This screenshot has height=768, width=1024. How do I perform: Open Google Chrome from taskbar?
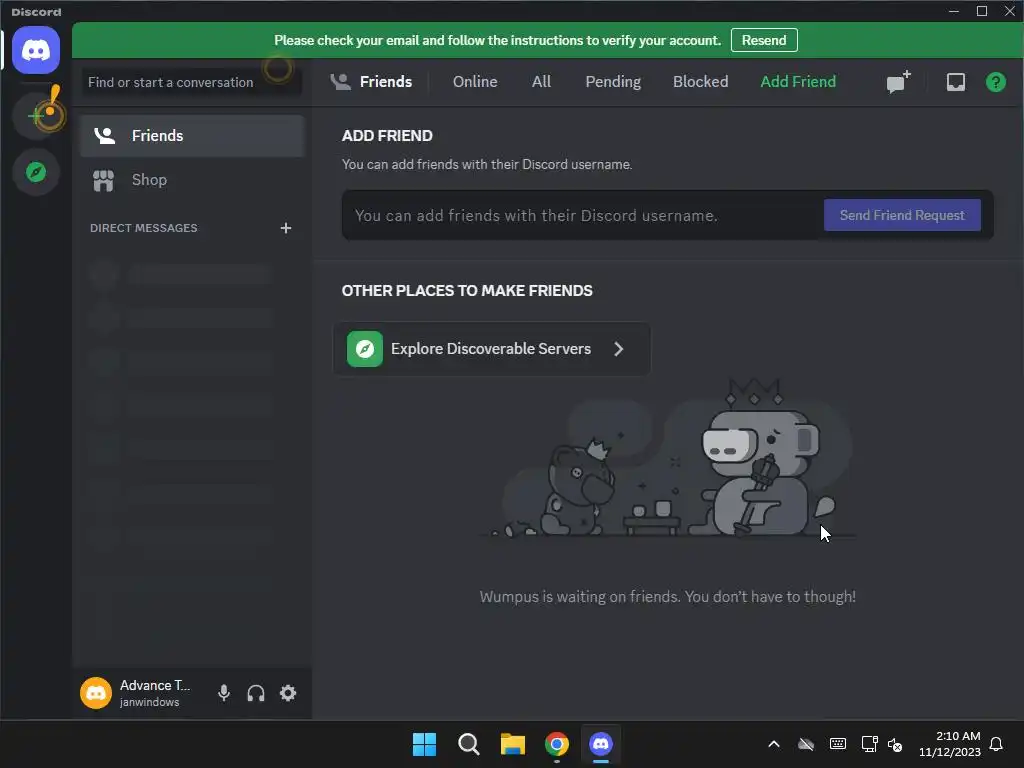(x=556, y=744)
